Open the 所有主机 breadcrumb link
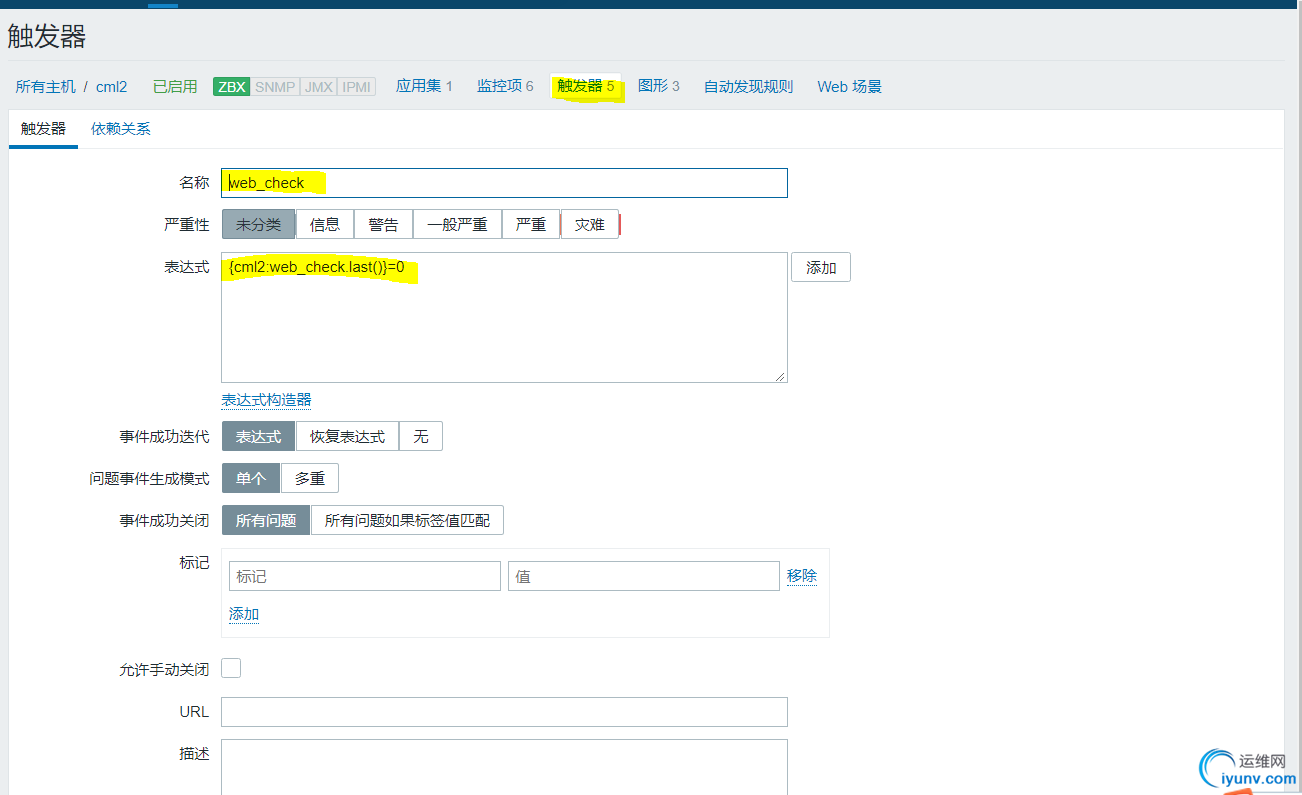The height and width of the screenshot is (795, 1302). [x=46, y=87]
